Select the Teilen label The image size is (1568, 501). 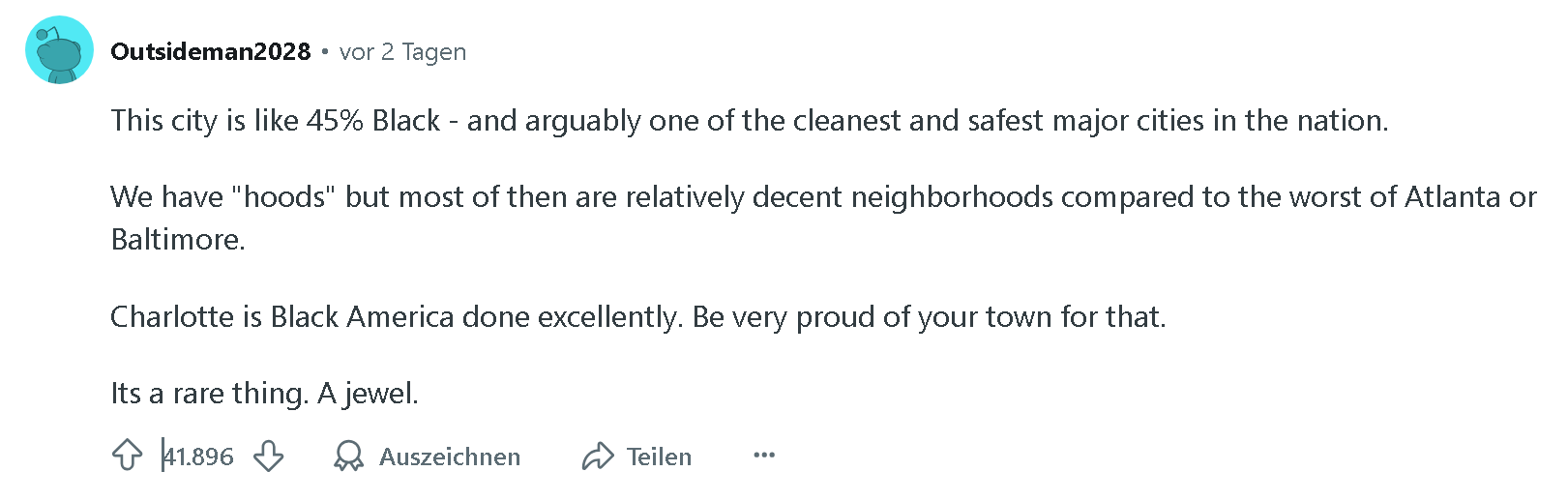(659, 457)
